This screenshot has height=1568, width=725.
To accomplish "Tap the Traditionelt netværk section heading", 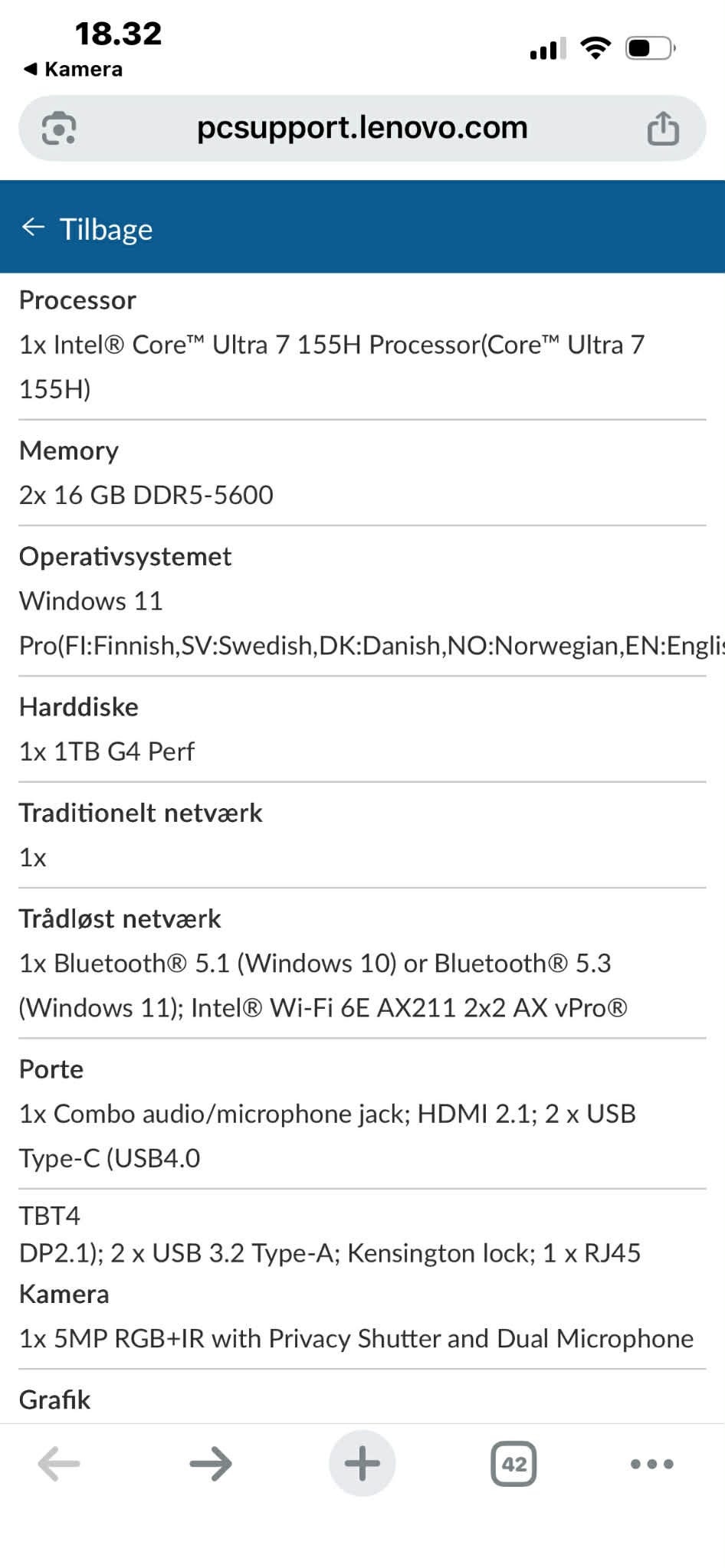I will point(140,813).
